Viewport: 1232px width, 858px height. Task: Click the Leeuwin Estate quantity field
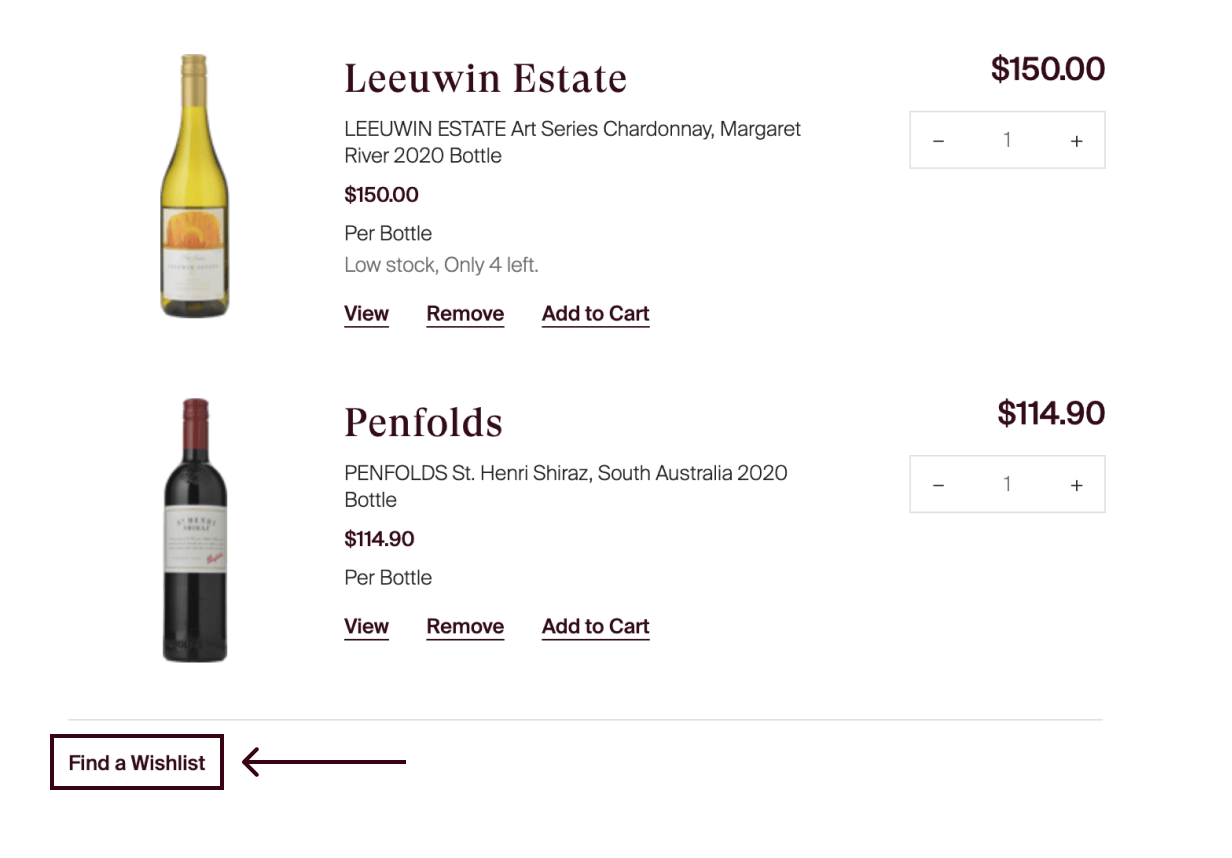tap(1007, 140)
